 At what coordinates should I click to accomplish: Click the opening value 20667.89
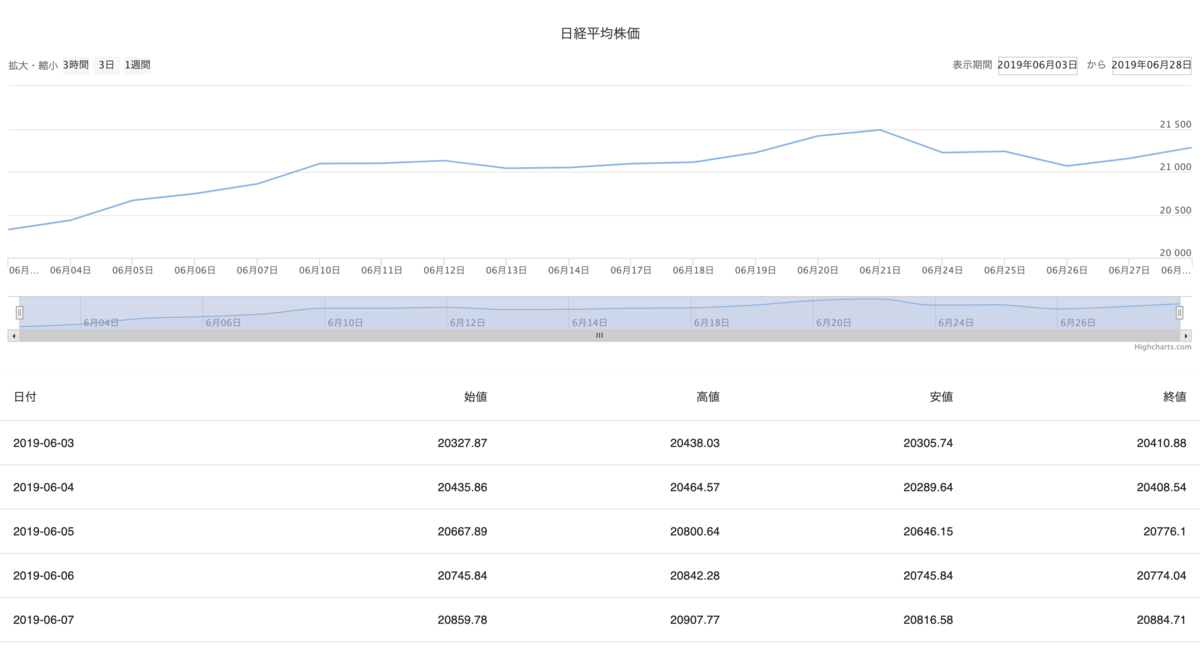[x=462, y=531]
